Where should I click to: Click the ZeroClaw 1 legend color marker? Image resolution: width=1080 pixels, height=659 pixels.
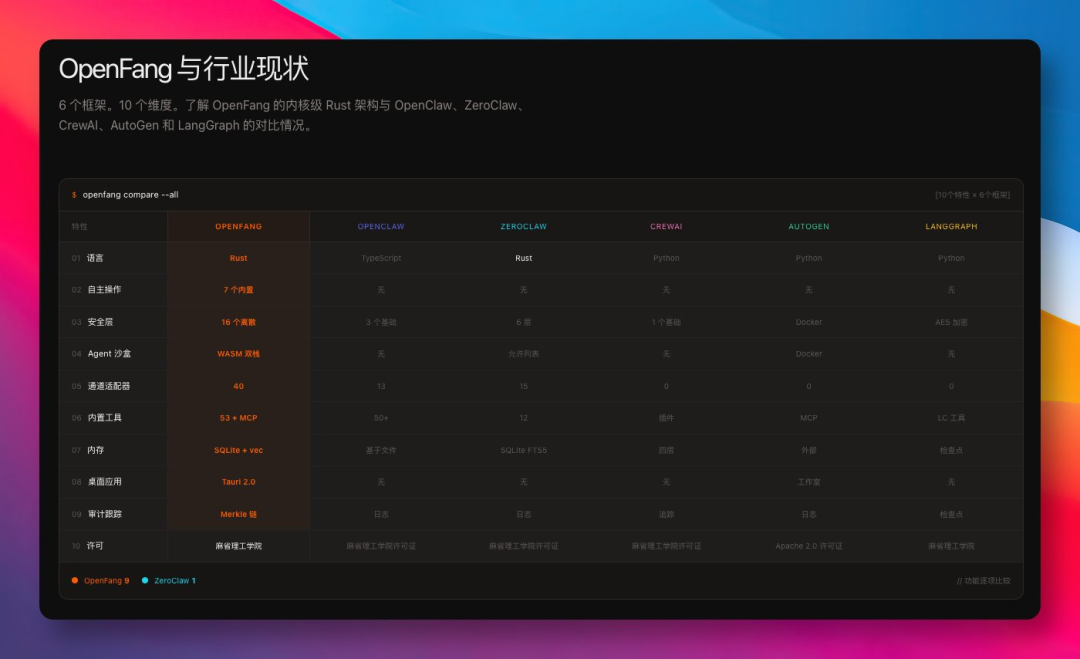[x=144, y=580]
